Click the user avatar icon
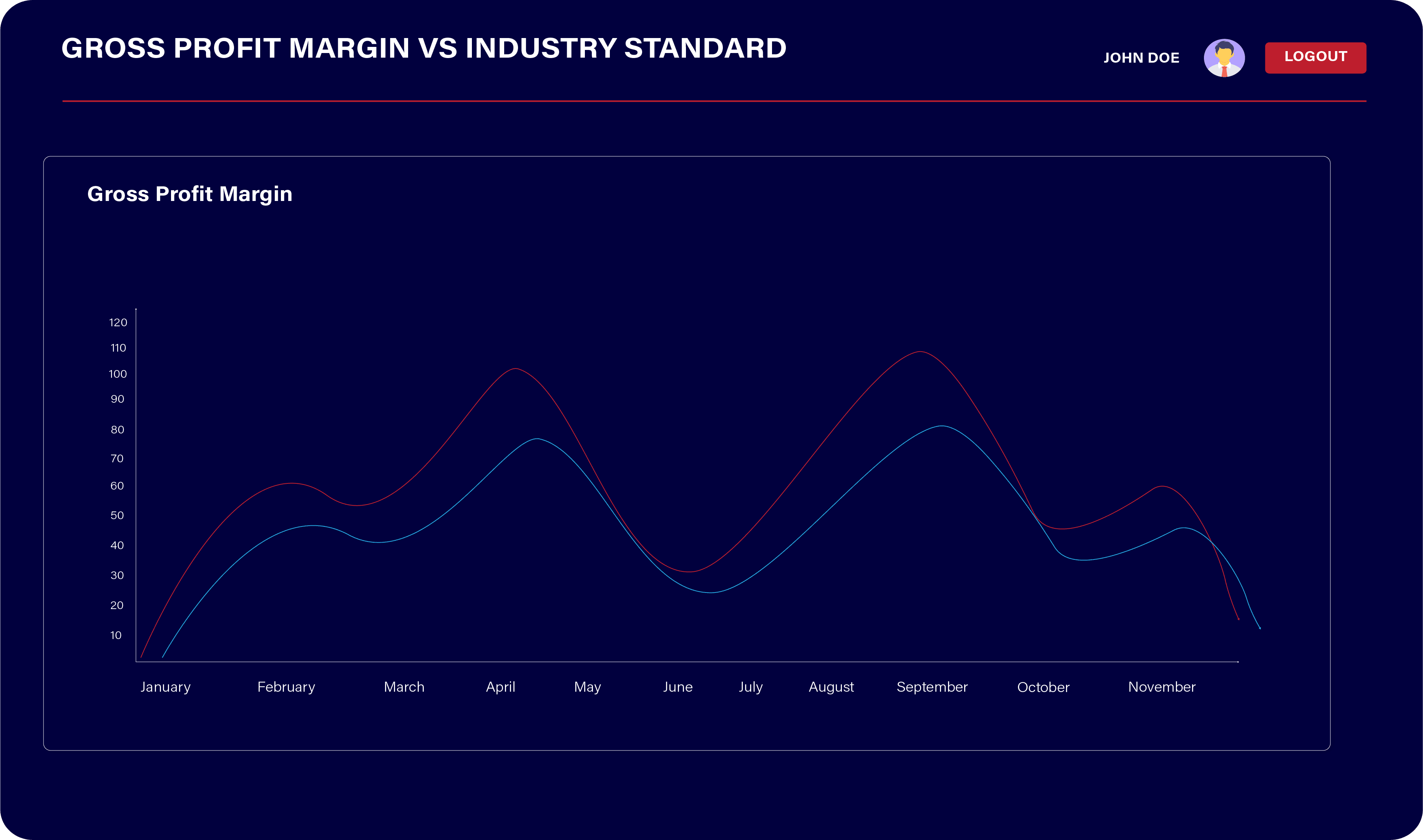 [1224, 58]
